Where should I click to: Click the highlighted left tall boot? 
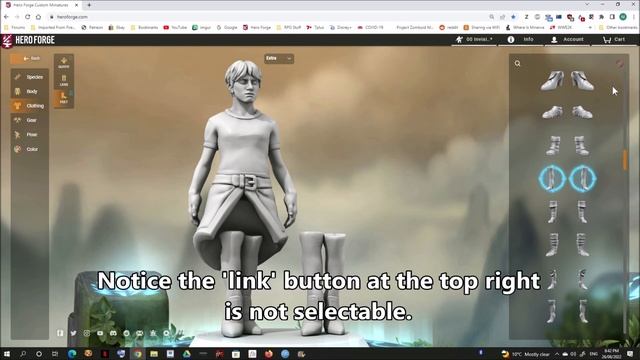552,179
